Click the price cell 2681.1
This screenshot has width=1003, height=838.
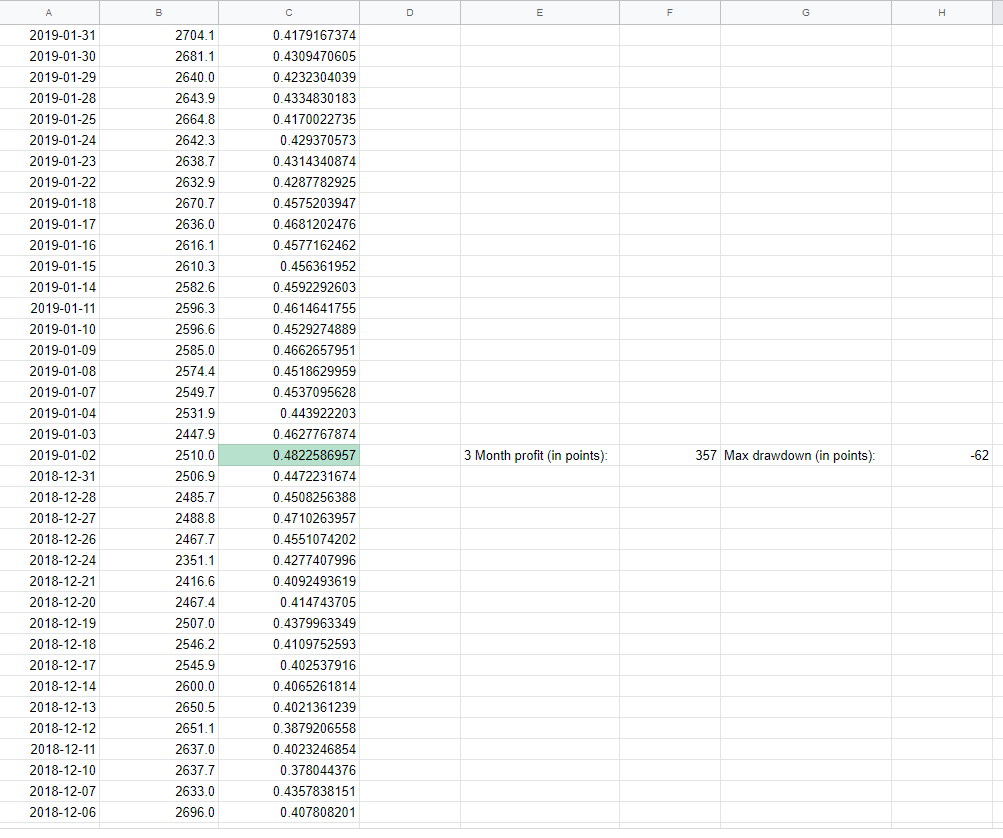pos(159,56)
